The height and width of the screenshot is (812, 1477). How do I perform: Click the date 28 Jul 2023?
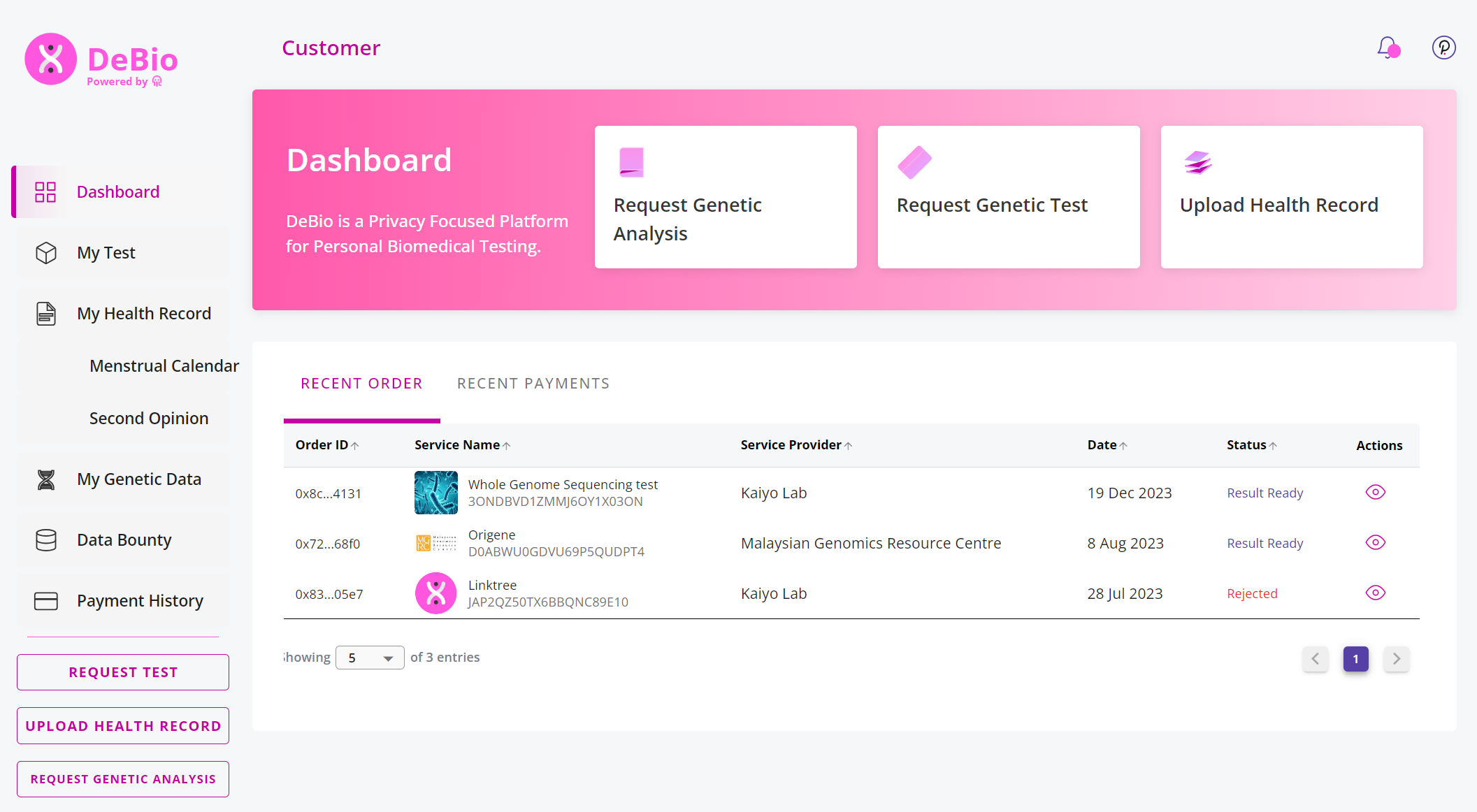[x=1125, y=594]
